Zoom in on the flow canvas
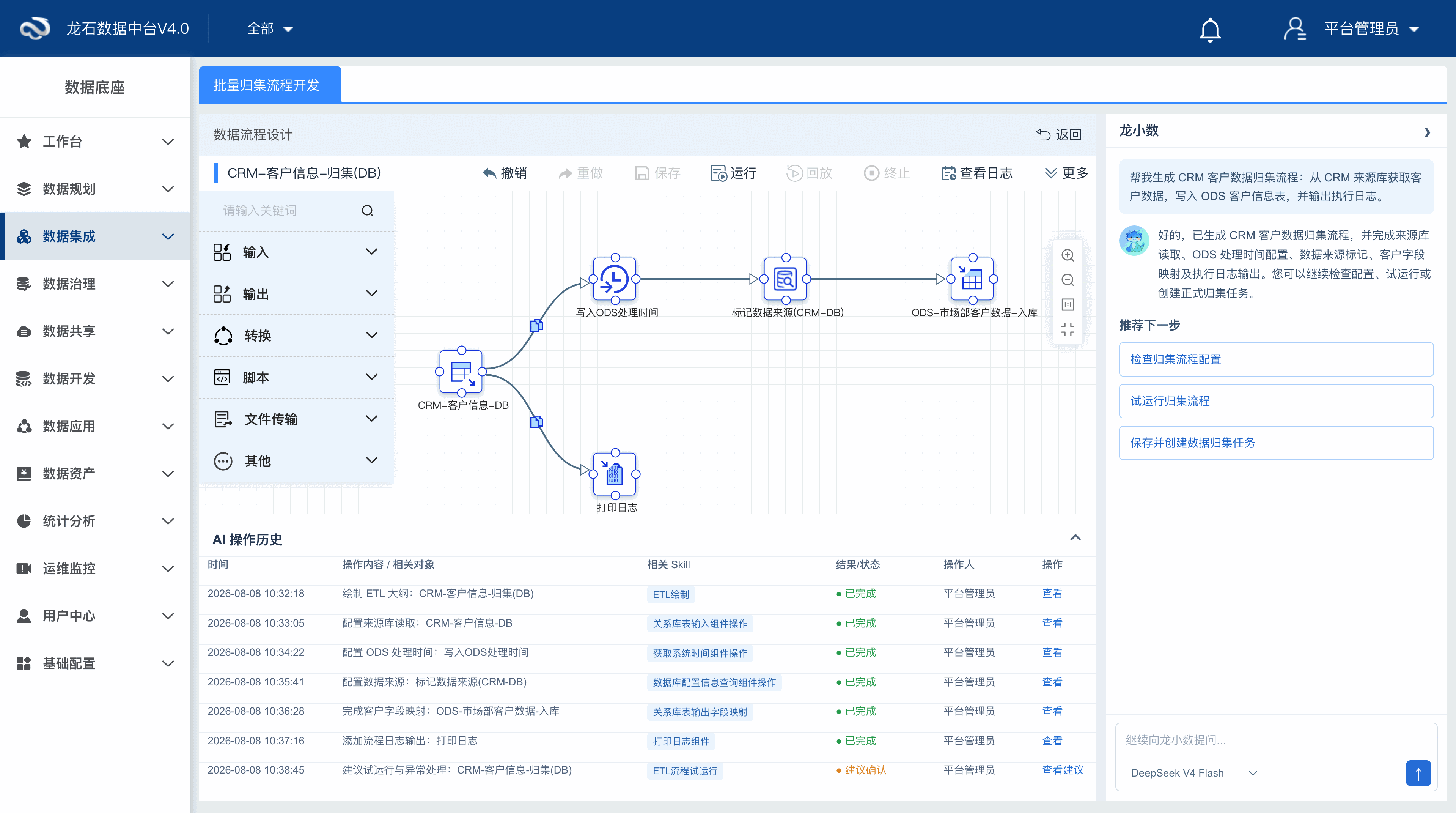 click(x=1068, y=255)
